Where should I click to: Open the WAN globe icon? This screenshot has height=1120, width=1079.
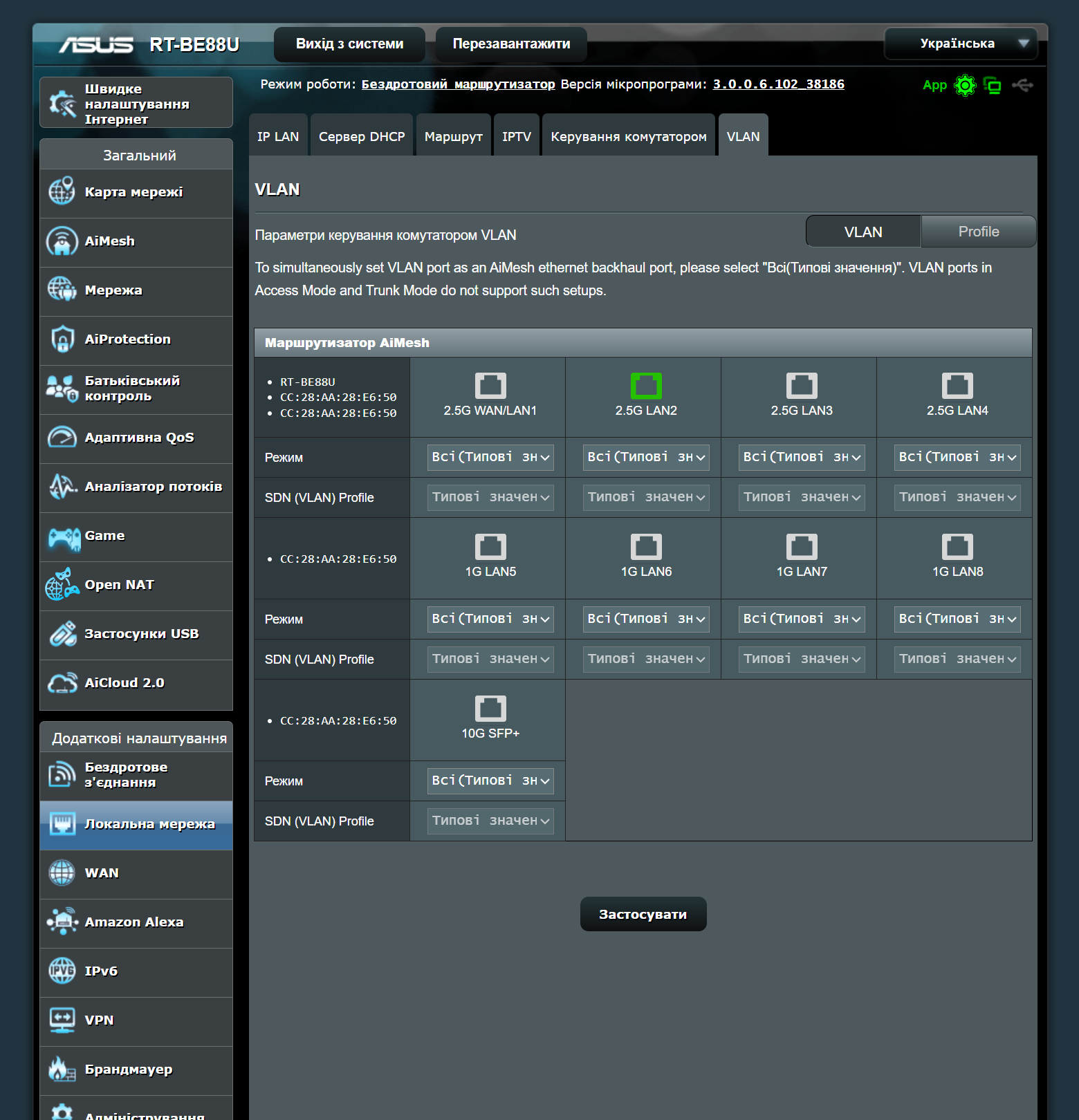tap(62, 872)
